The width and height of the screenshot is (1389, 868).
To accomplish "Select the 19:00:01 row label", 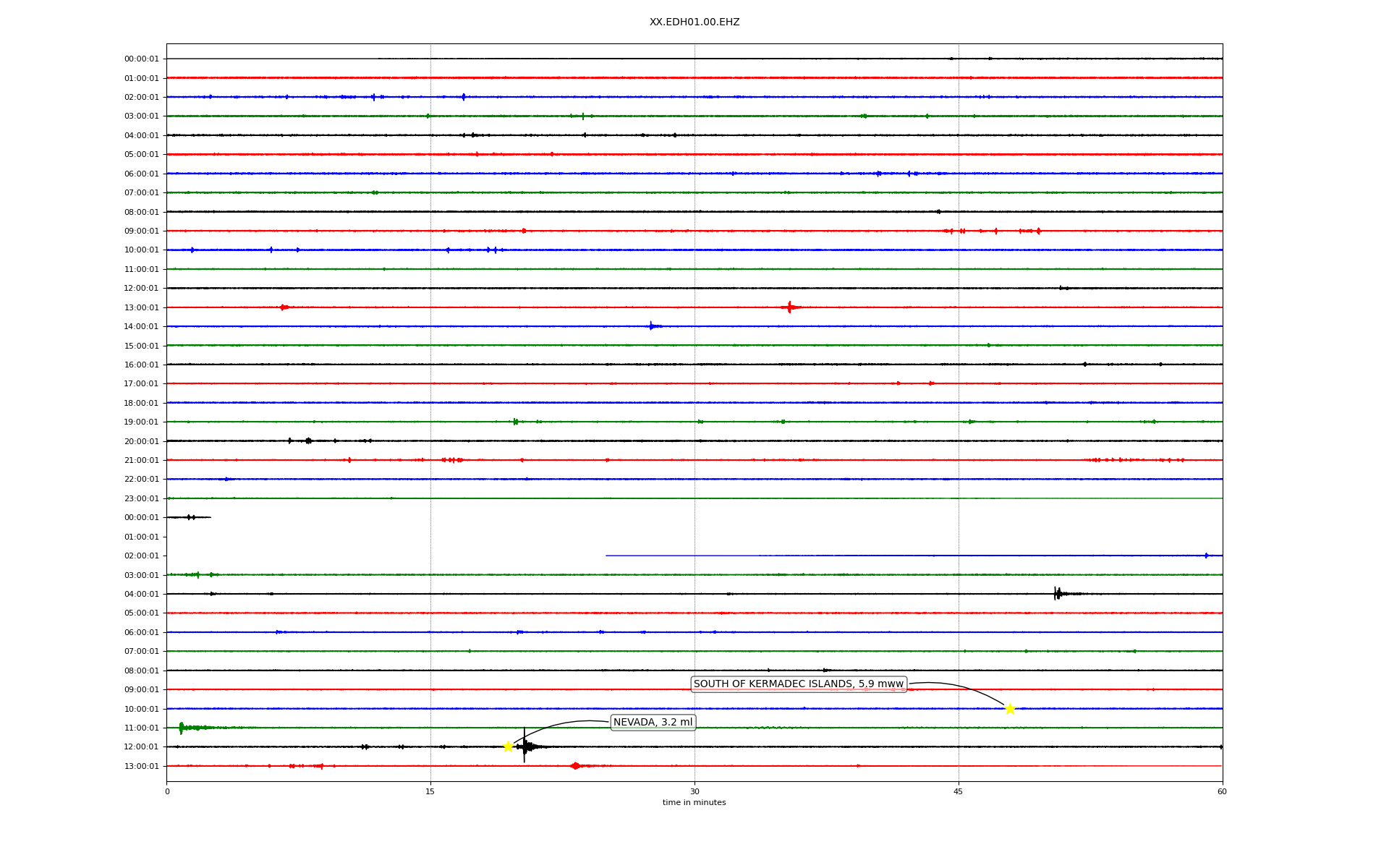I will [x=141, y=422].
